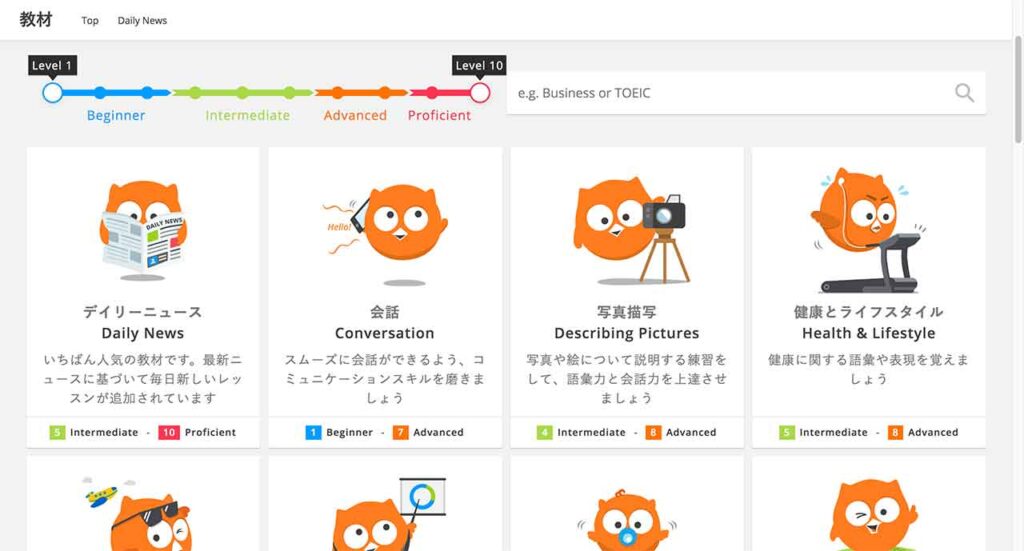Choose the Proficient level label
This screenshot has height=551, width=1024.
click(x=439, y=116)
